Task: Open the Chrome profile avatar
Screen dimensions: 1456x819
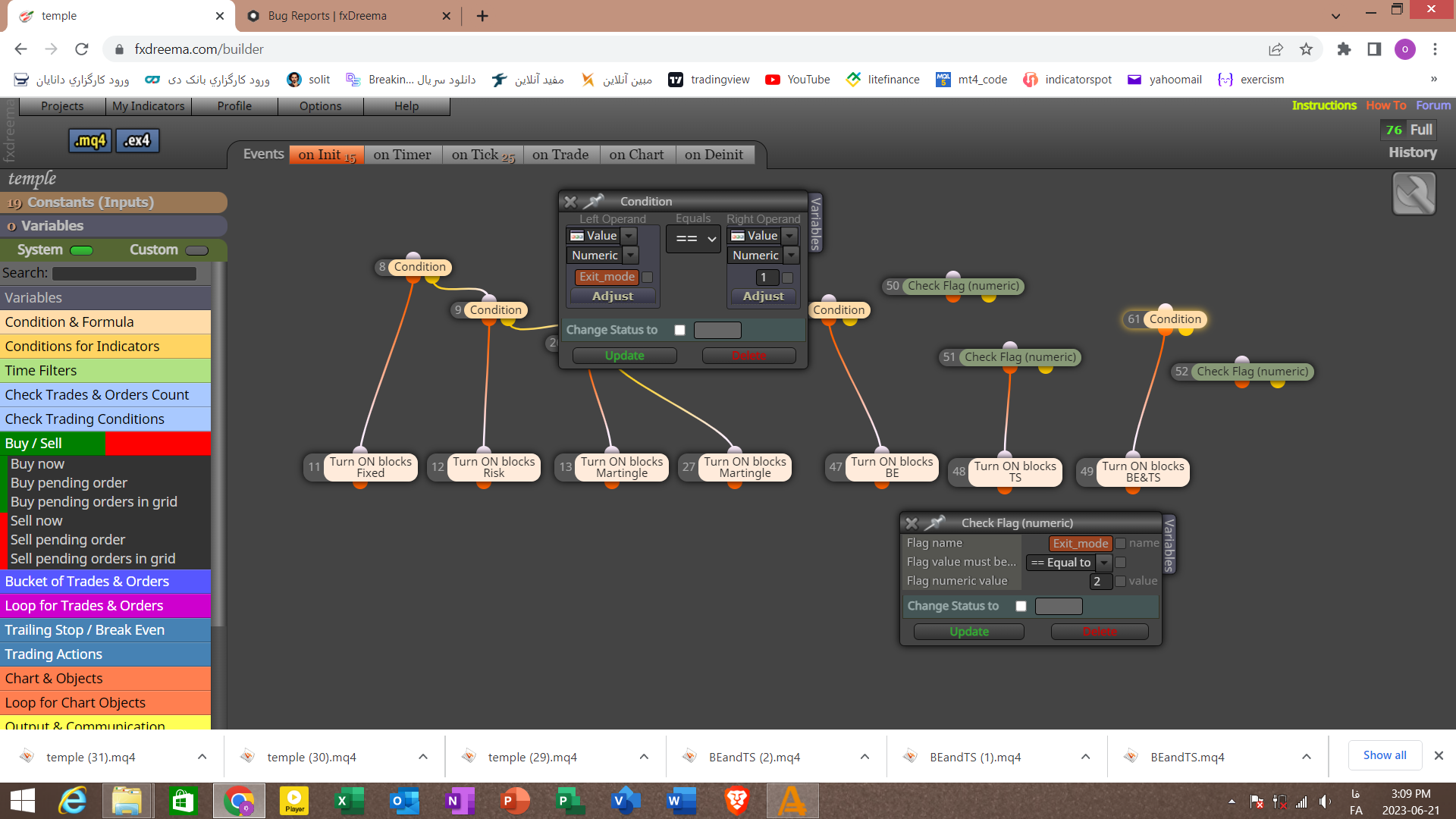Action: [x=1404, y=49]
